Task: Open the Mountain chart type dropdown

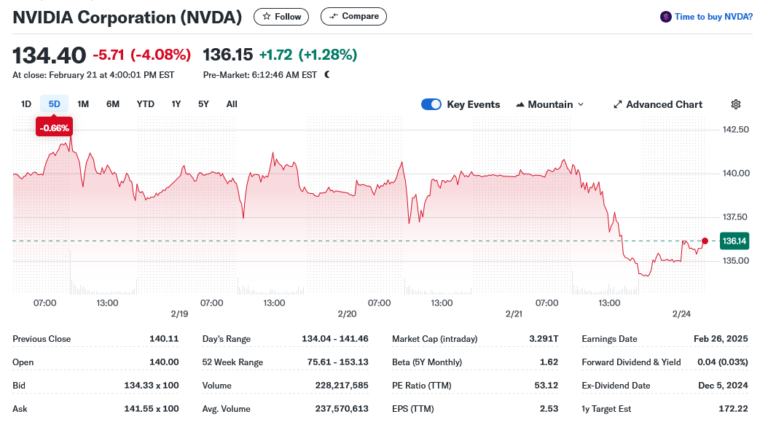Action: click(550, 104)
